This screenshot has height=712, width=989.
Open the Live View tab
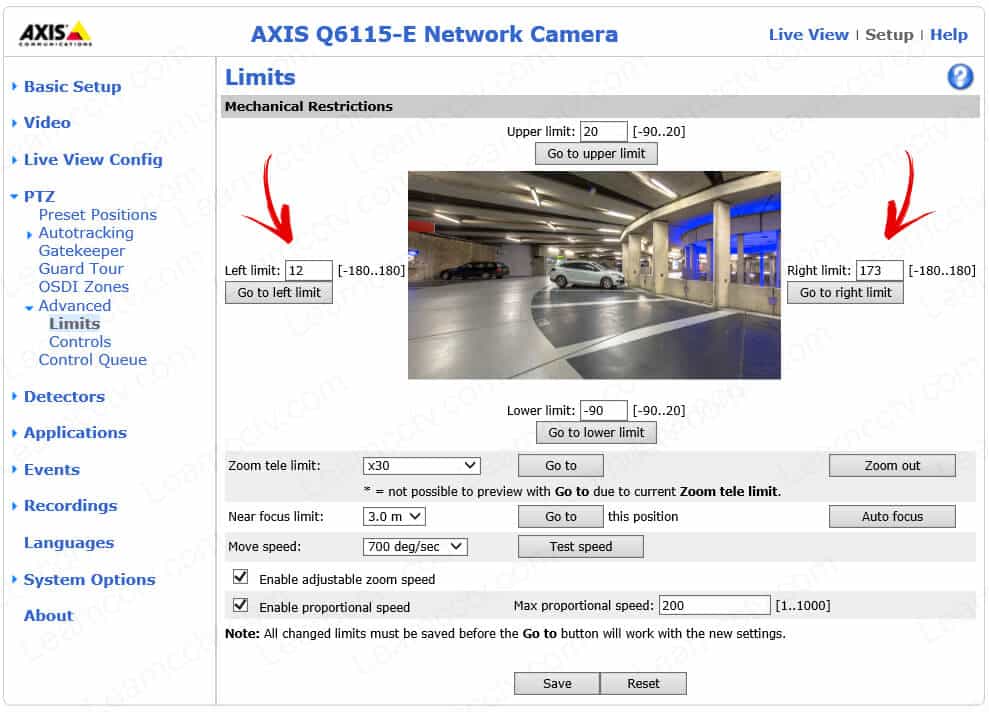[808, 34]
